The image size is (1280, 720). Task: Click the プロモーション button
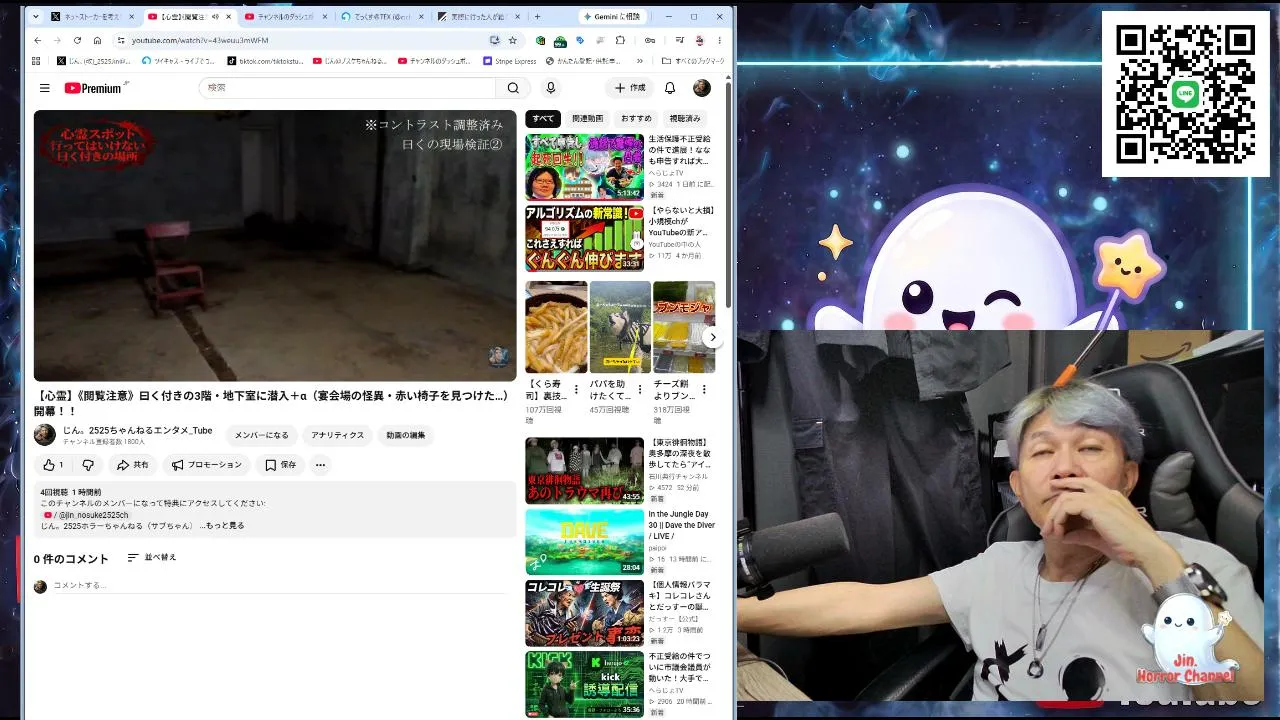click(206, 465)
